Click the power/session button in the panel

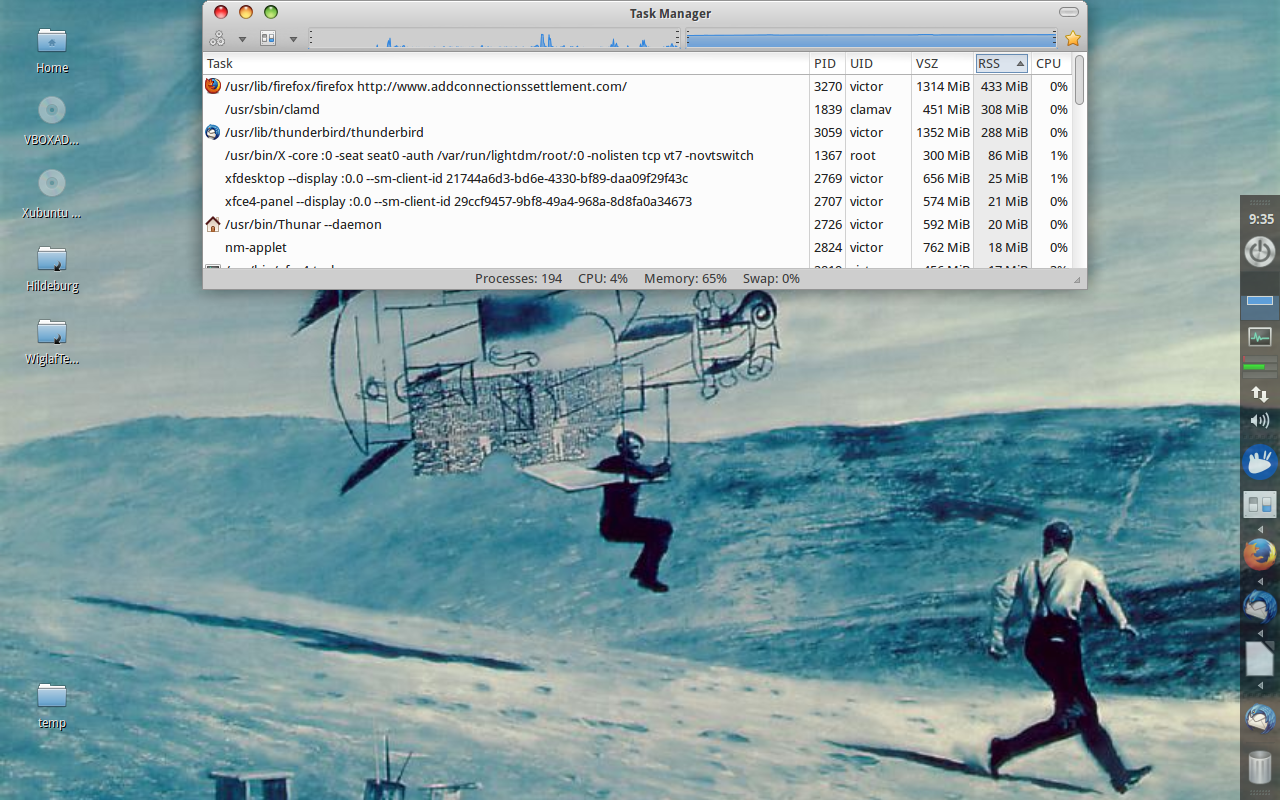point(1260,251)
